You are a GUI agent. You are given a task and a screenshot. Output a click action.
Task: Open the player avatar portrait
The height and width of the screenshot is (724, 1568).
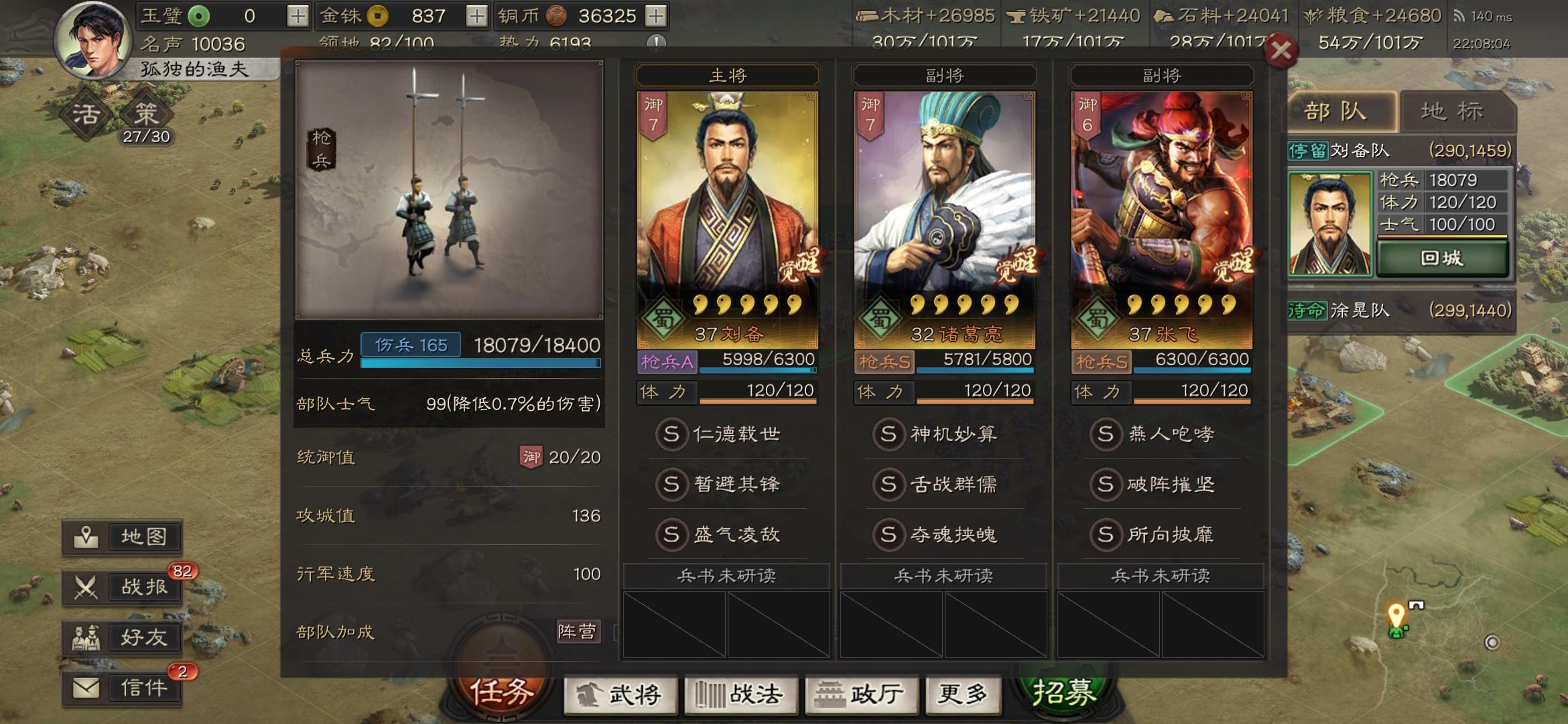(94, 42)
